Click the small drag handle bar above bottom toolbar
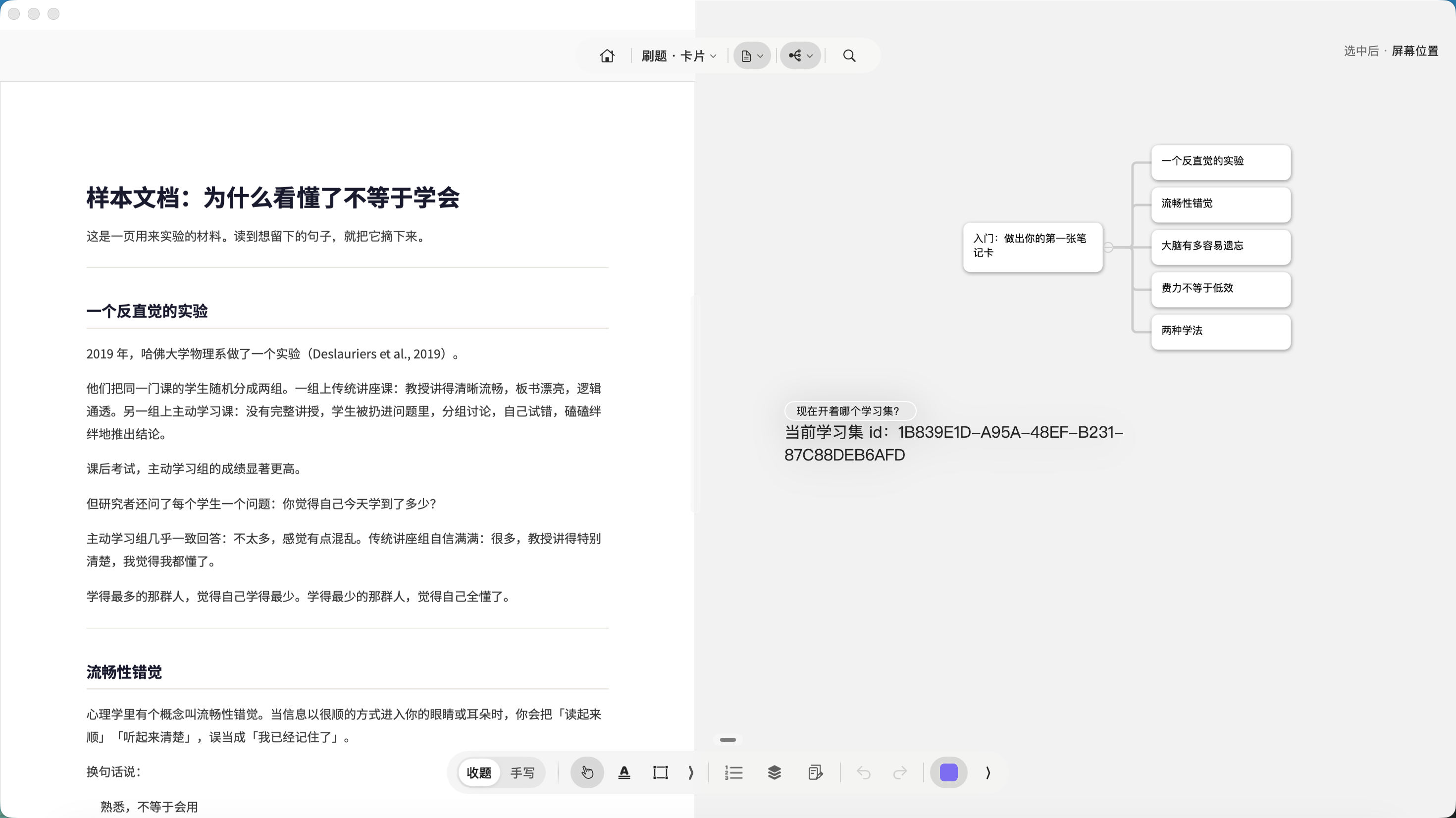Viewport: 1456px width, 818px height. pos(728,739)
